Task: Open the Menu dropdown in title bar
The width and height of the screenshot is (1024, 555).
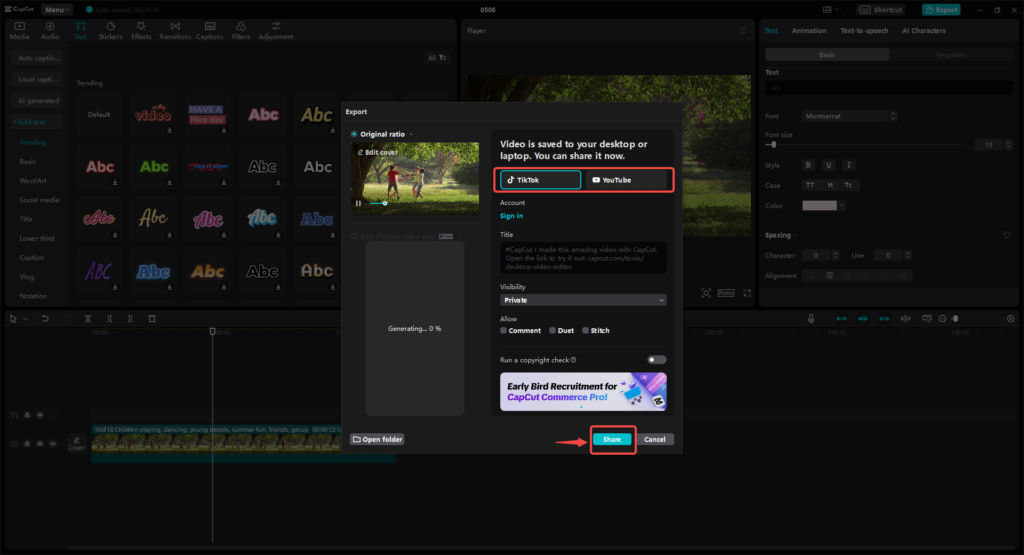Action: (57, 9)
